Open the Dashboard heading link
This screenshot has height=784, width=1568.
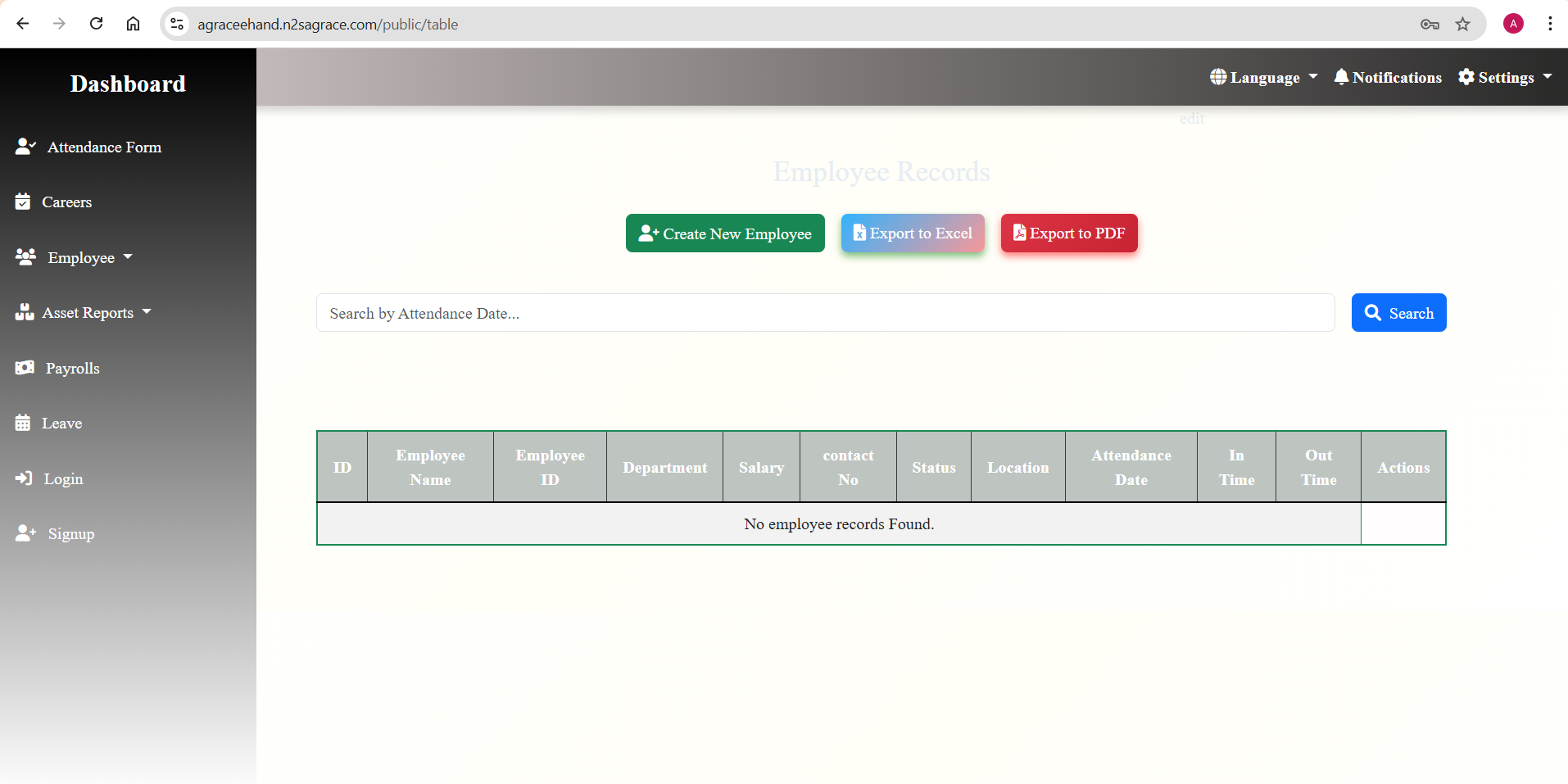[128, 84]
